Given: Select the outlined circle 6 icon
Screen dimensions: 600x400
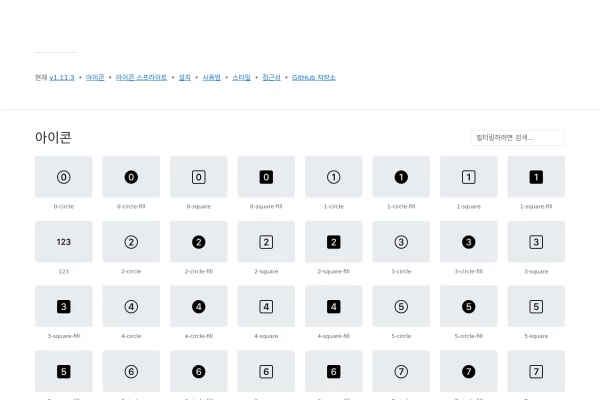Looking at the screenshot, I should [x=131, y=371].
